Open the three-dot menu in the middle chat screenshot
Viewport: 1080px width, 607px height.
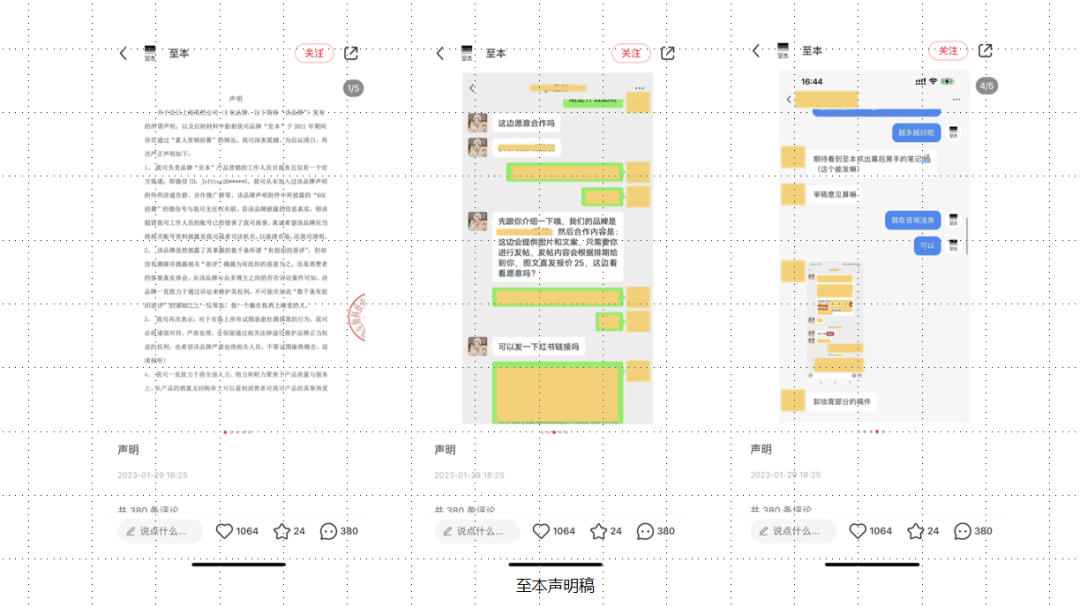coord(640,88)
